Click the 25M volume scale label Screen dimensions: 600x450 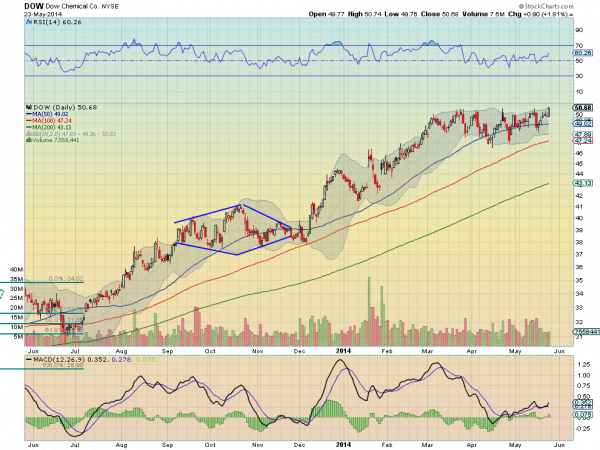17,298
